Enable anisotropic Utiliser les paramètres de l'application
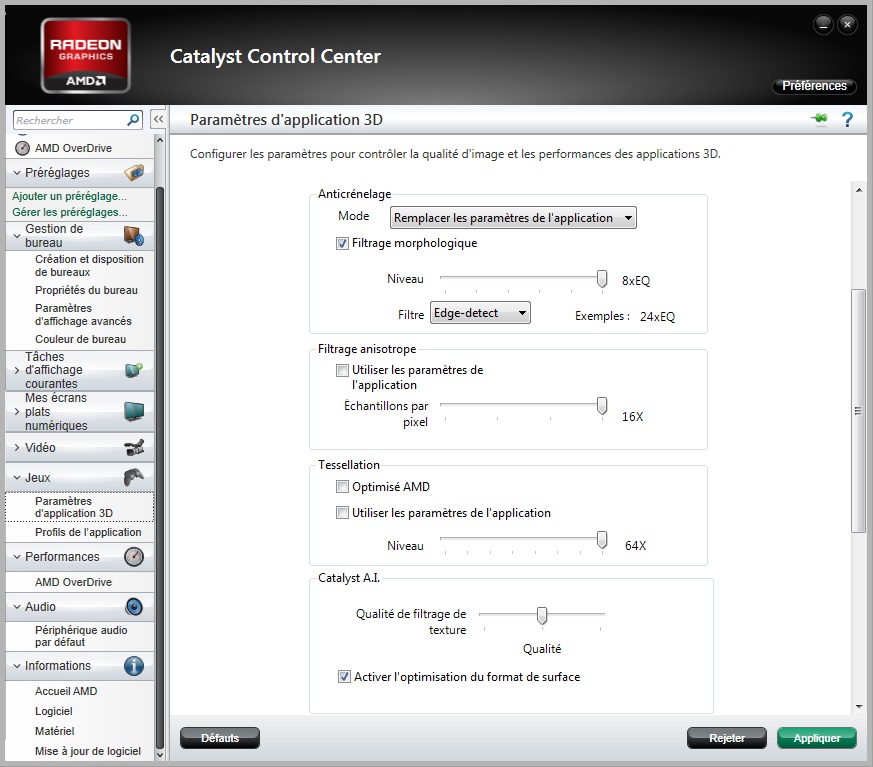This screenshot has height=767, width=873. tap(342, 370)
